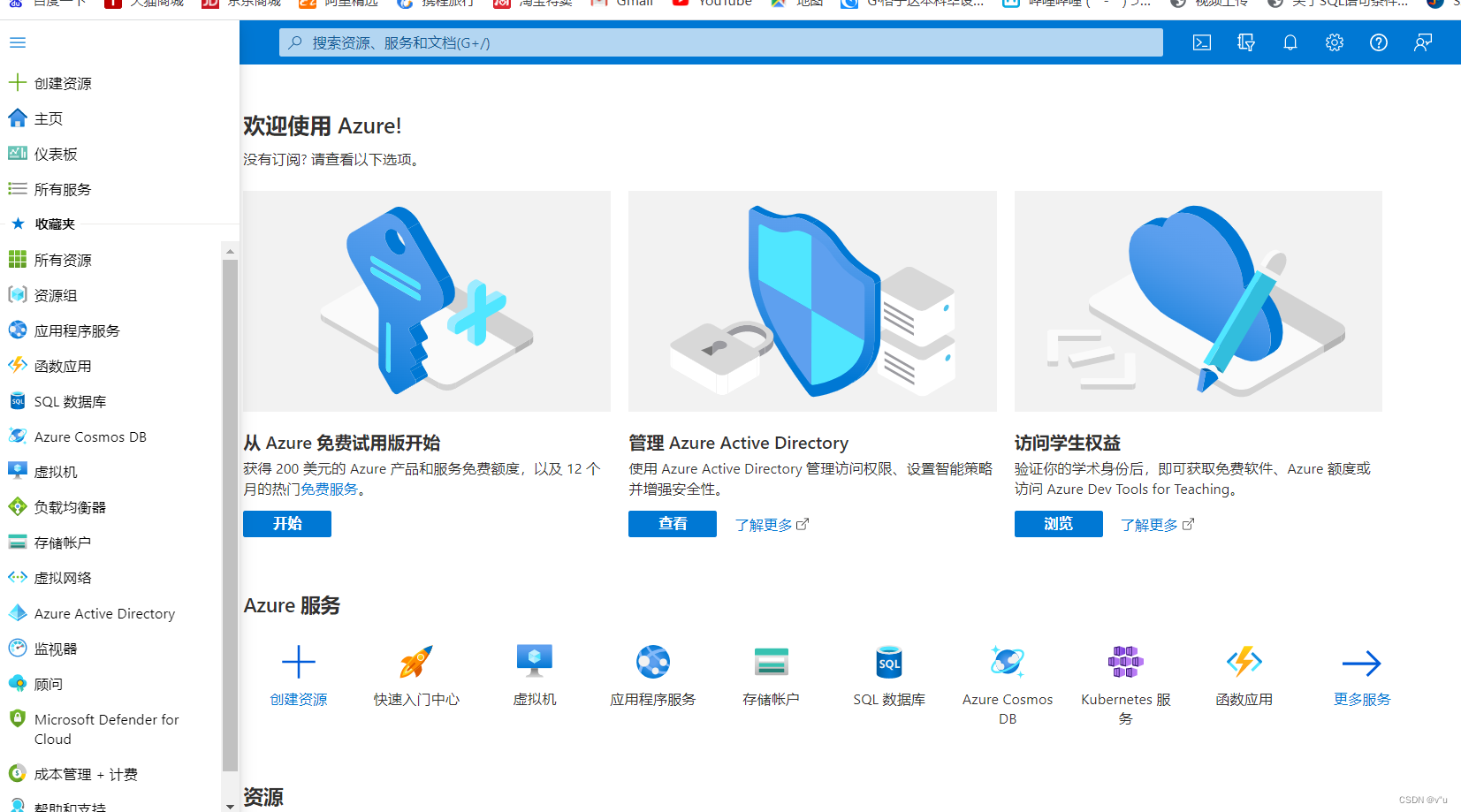Open Kubernetes 服务 icon
The image size is (1461, 812).
1126,662
